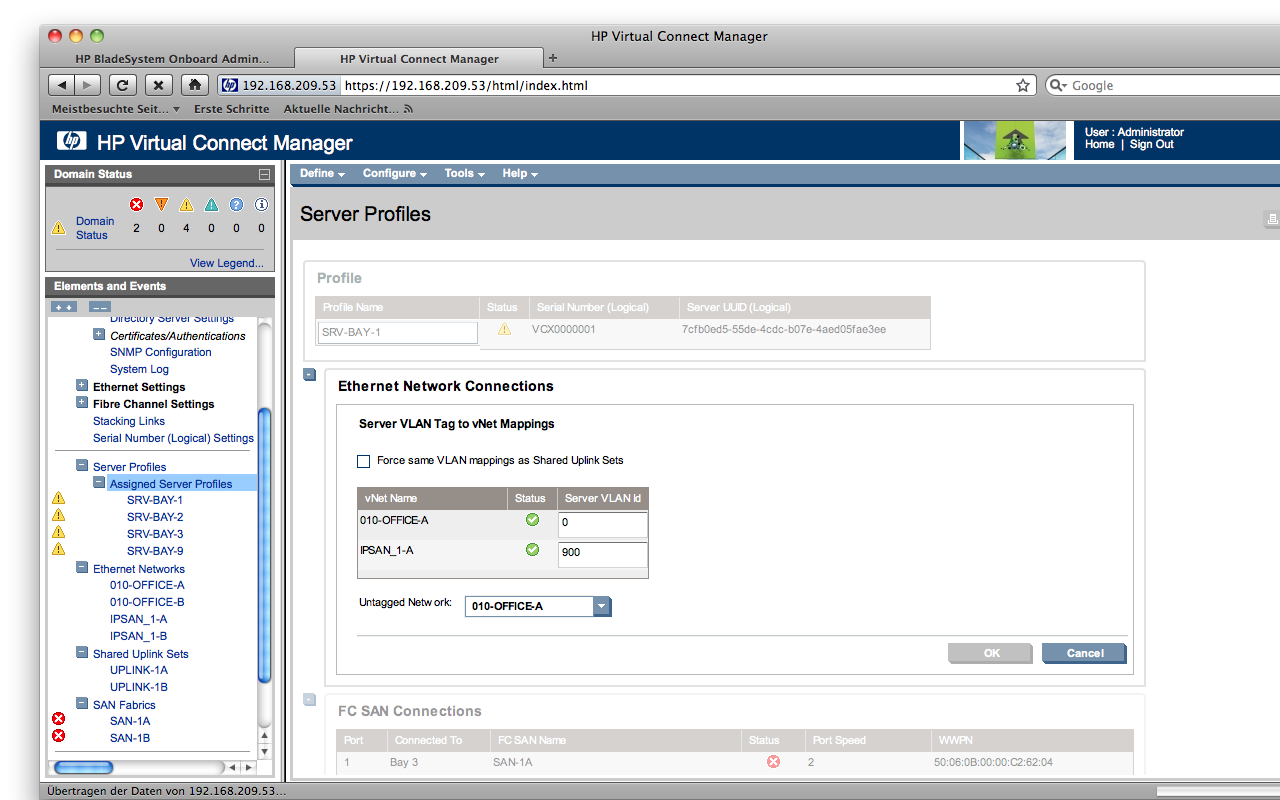Image resolution: width=1280 pixels, height=800 pixels.
Task: Expand Ethernet Settings tree node
Action: [82, 386]
